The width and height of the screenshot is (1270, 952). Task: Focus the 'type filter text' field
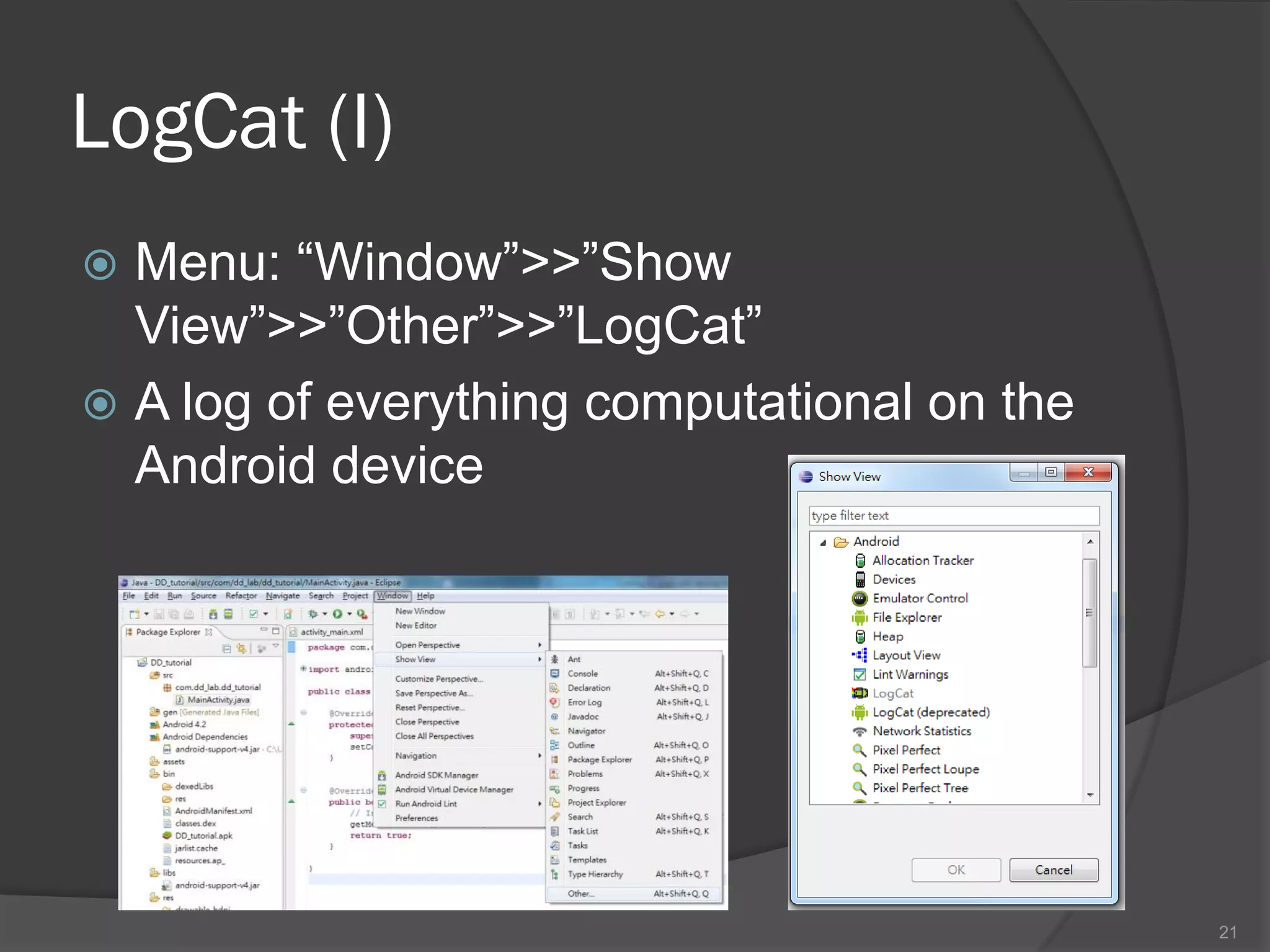click(954, 516)
